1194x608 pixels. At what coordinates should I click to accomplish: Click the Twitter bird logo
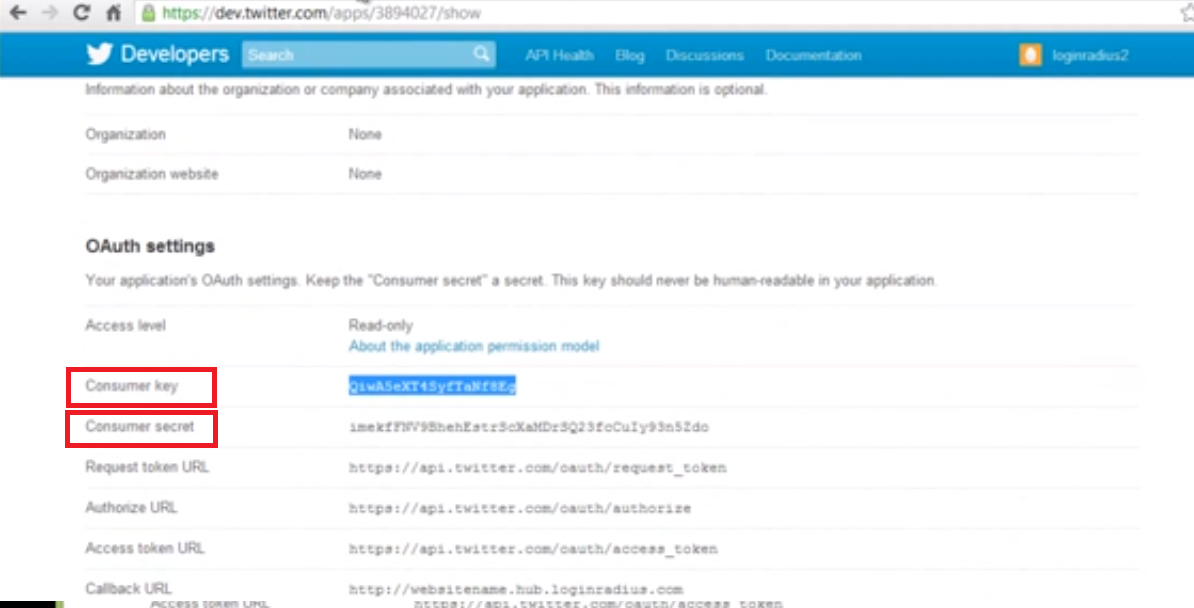point(99,54)
